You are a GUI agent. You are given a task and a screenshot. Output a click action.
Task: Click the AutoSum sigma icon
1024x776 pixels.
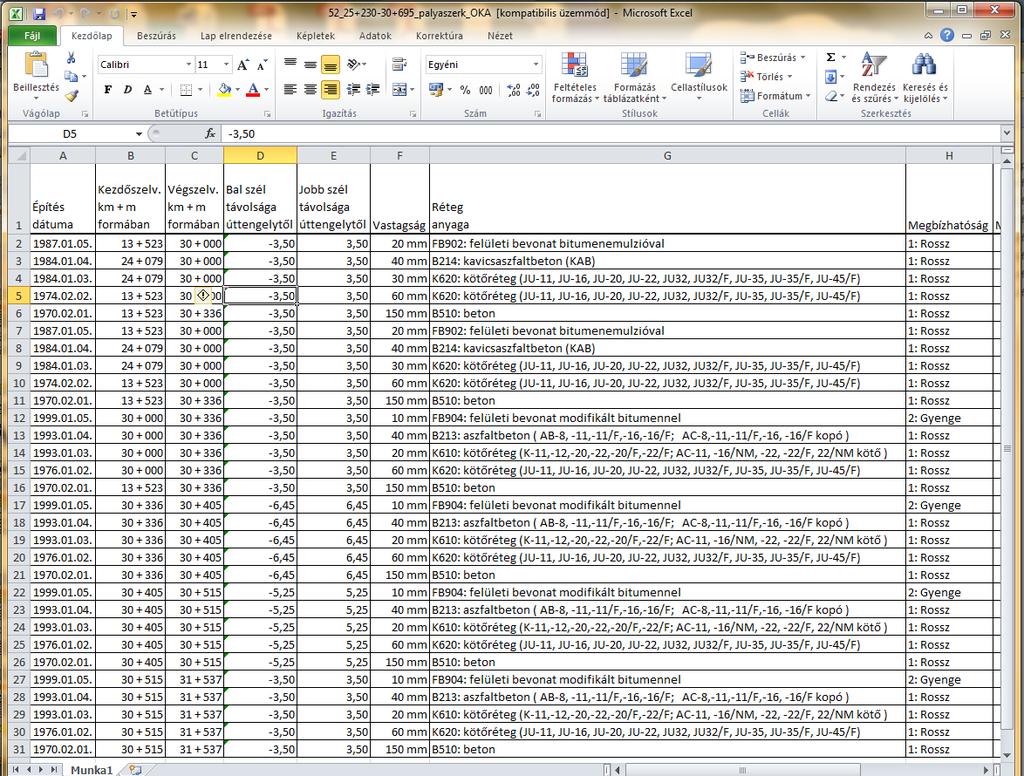pos(831,57)
